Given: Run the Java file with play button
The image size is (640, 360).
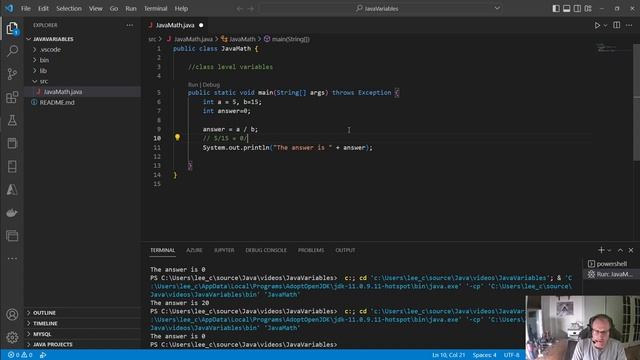Looking at the screenshot, I should (x=597, y=25).
